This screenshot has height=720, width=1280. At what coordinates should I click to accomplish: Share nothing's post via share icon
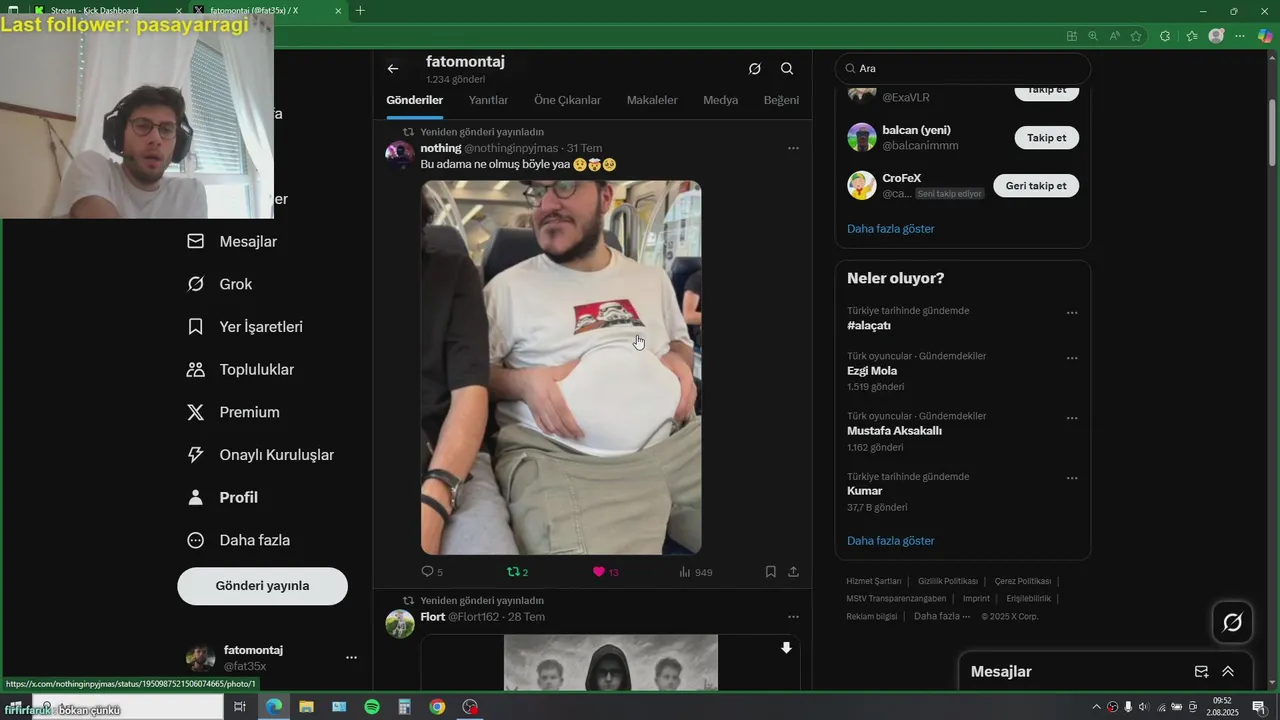793,572
